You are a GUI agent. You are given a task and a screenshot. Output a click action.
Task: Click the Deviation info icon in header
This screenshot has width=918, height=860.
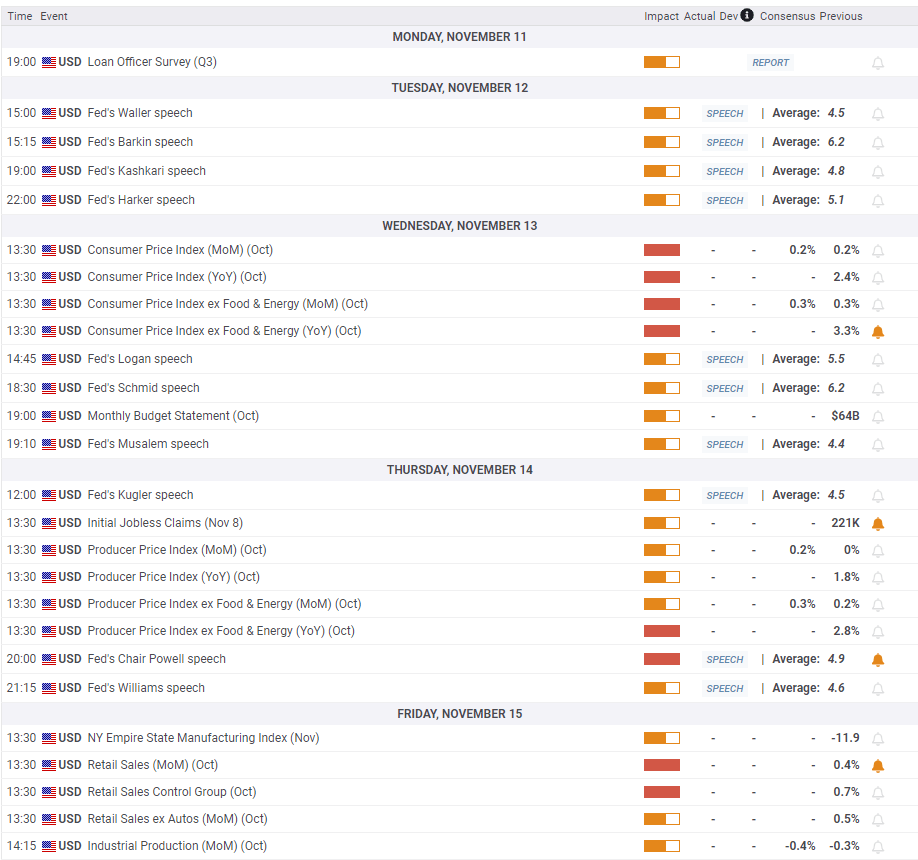[746, 15]
